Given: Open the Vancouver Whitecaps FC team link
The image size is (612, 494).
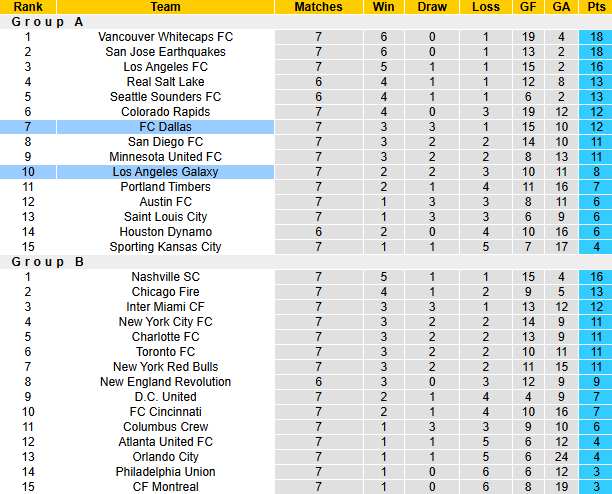Looking at the screenshot, I should pos(165,37).
